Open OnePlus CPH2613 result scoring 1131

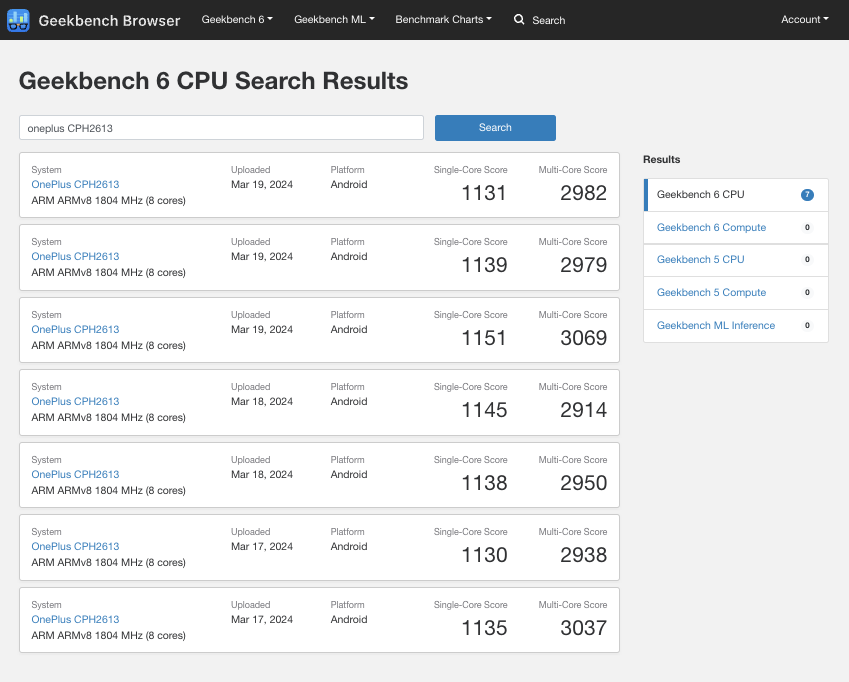tap(75, 184)
